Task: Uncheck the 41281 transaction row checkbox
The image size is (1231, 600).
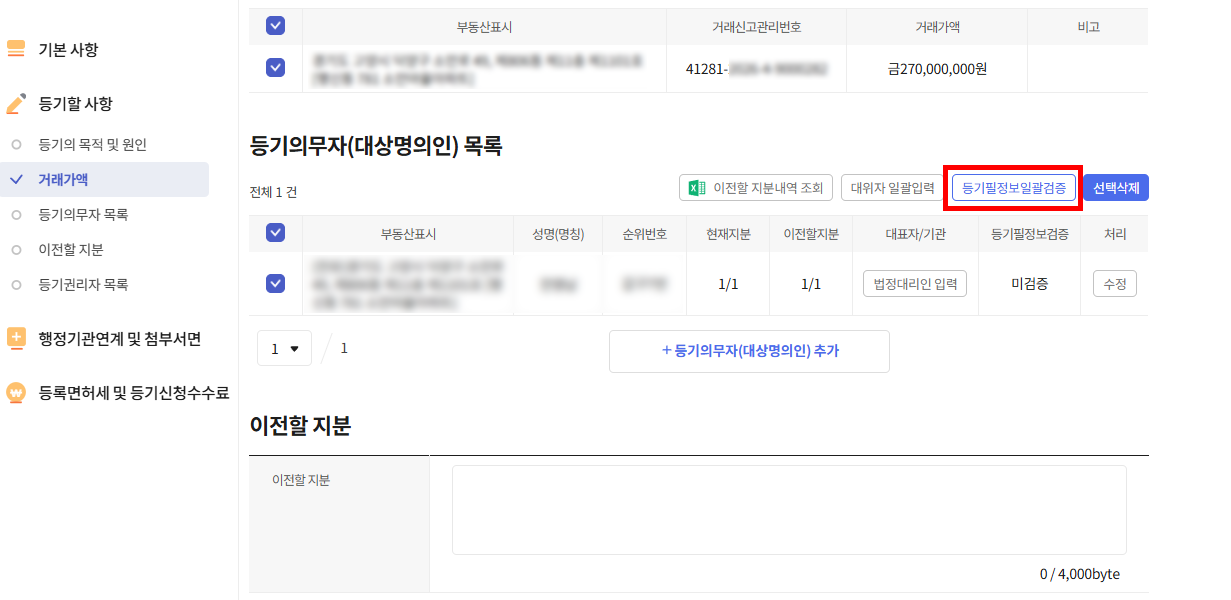Action: pos(275,68)
